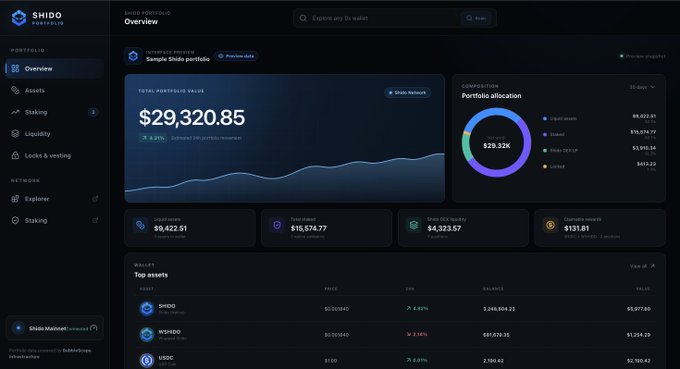Click the SHIDO balance 3,248,804.23

[499, 309]
